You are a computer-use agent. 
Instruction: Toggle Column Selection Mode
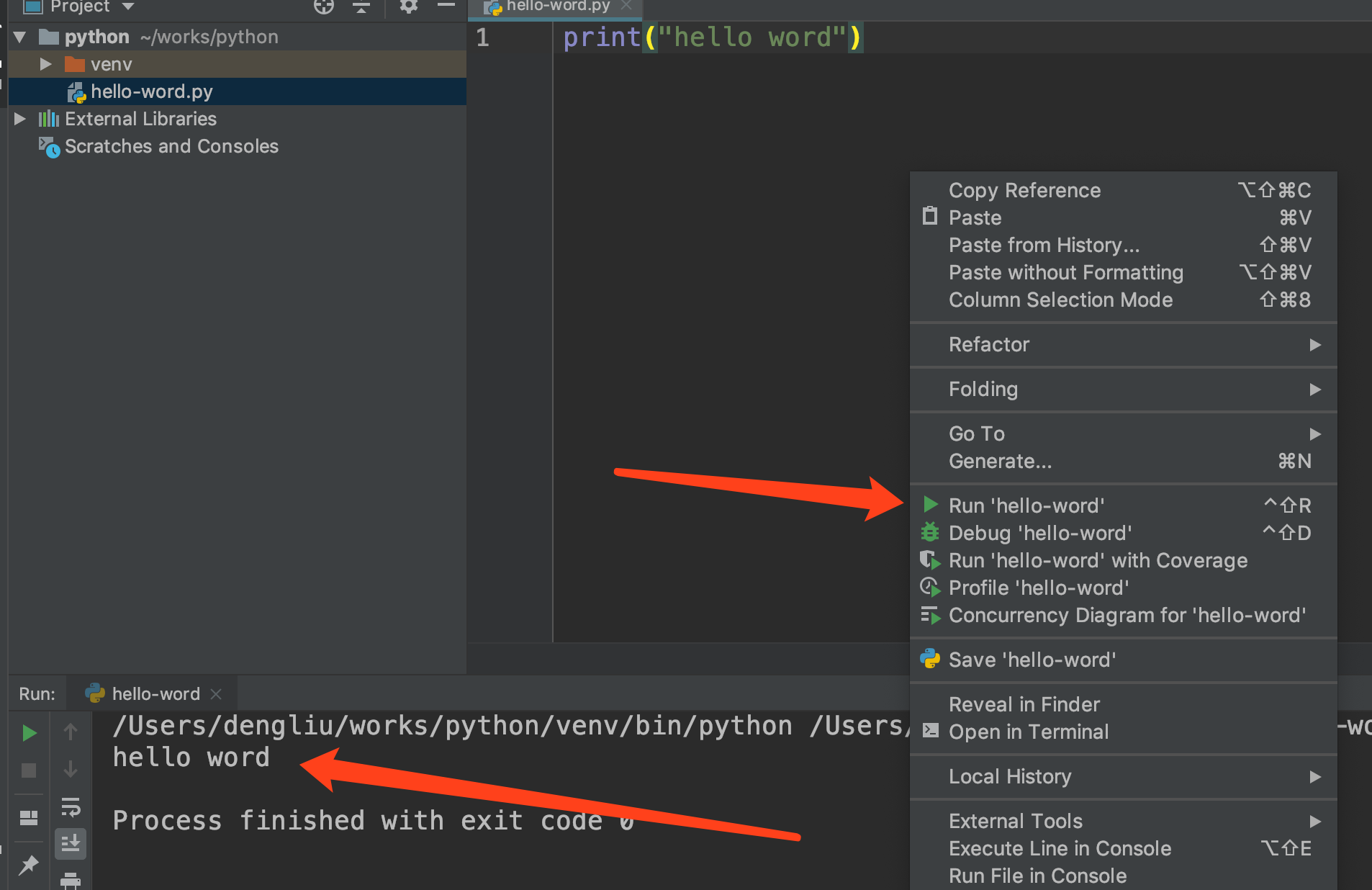click(x=1060, y=300)
